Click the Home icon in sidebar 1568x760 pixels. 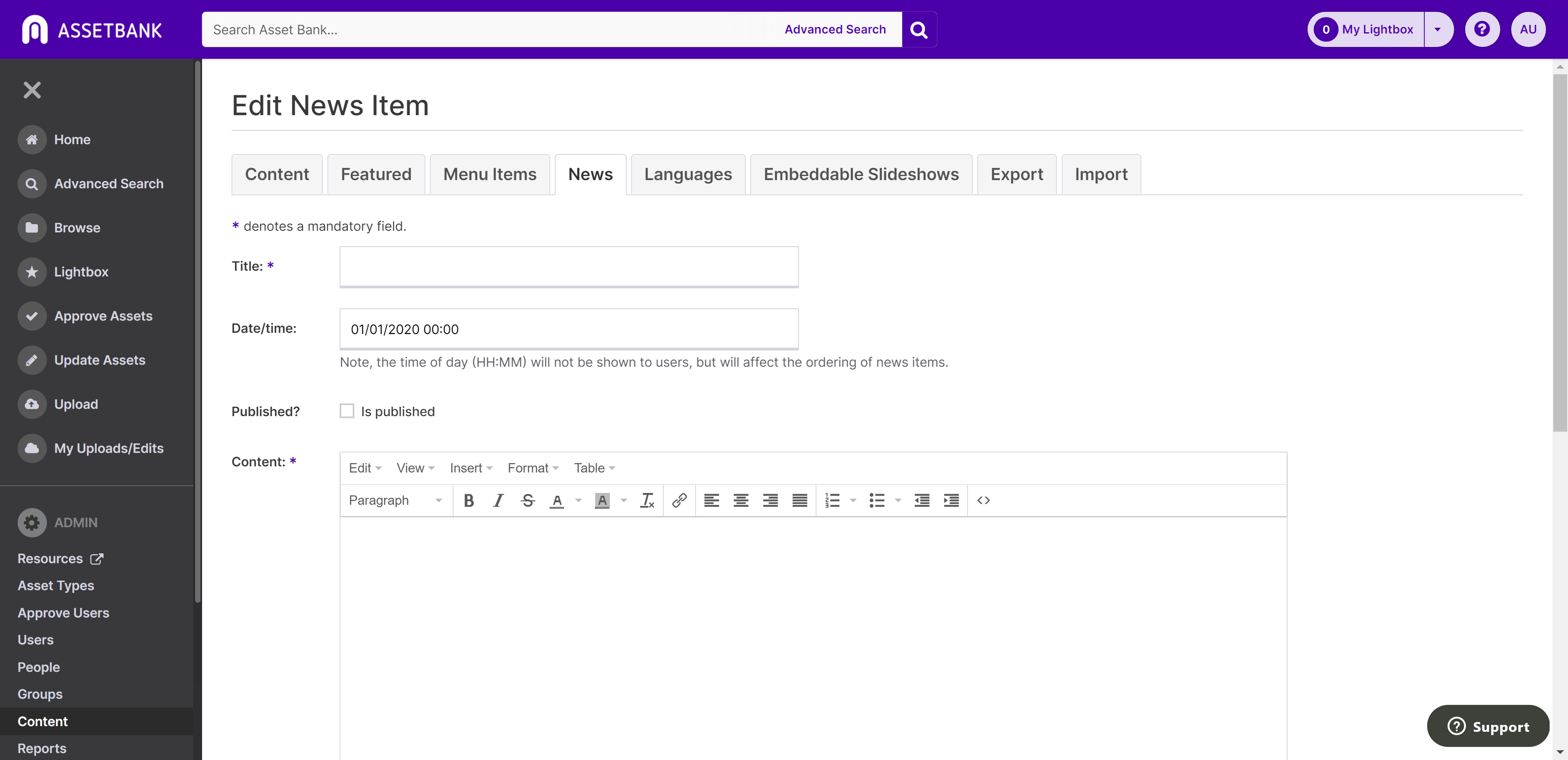click(x=32, y=139)
